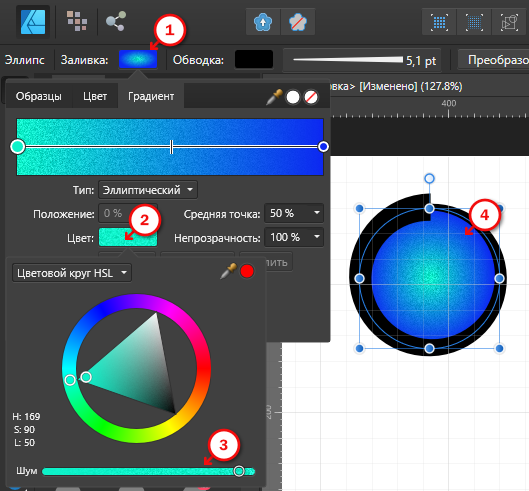Open the Обводка black stroke swatch

[254, 60]
